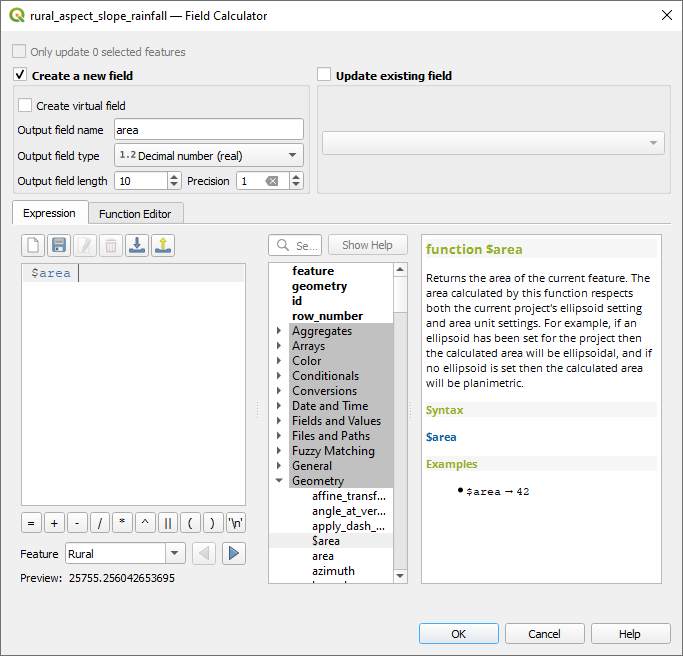The height and width of the screenshot is (656, 683).
Task: Open the Feature dropdown showing Rural
Action: tap(125, 553)
